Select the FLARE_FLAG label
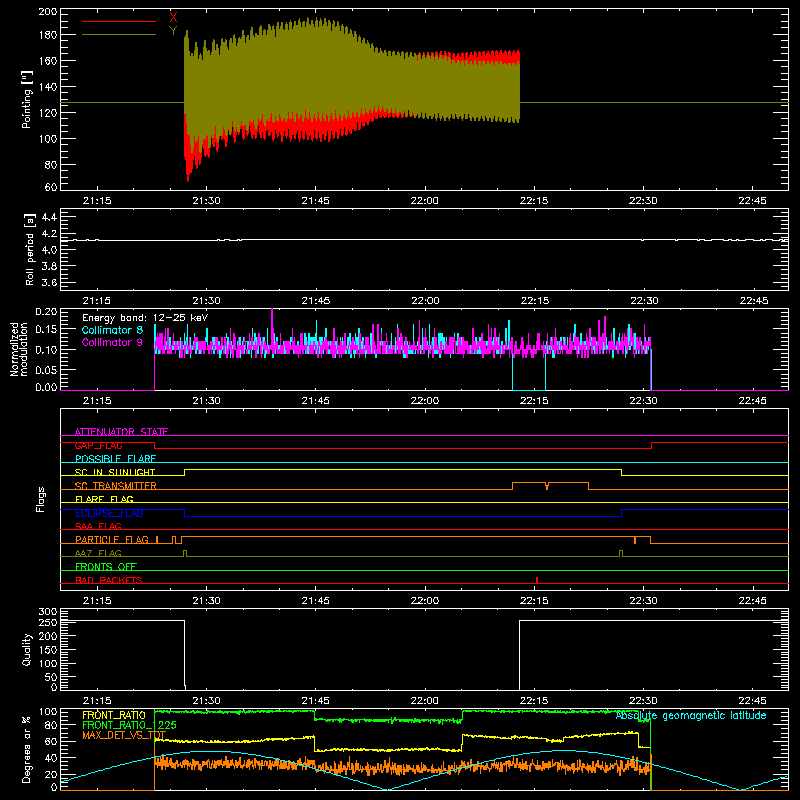 pyautogui.click(x=104, y=499)
